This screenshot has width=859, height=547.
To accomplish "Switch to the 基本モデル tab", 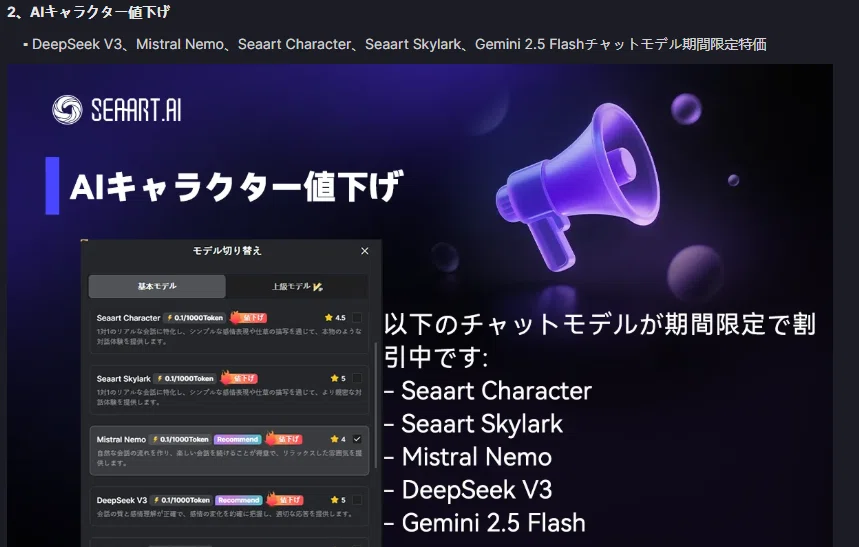I will click(157, 286).
